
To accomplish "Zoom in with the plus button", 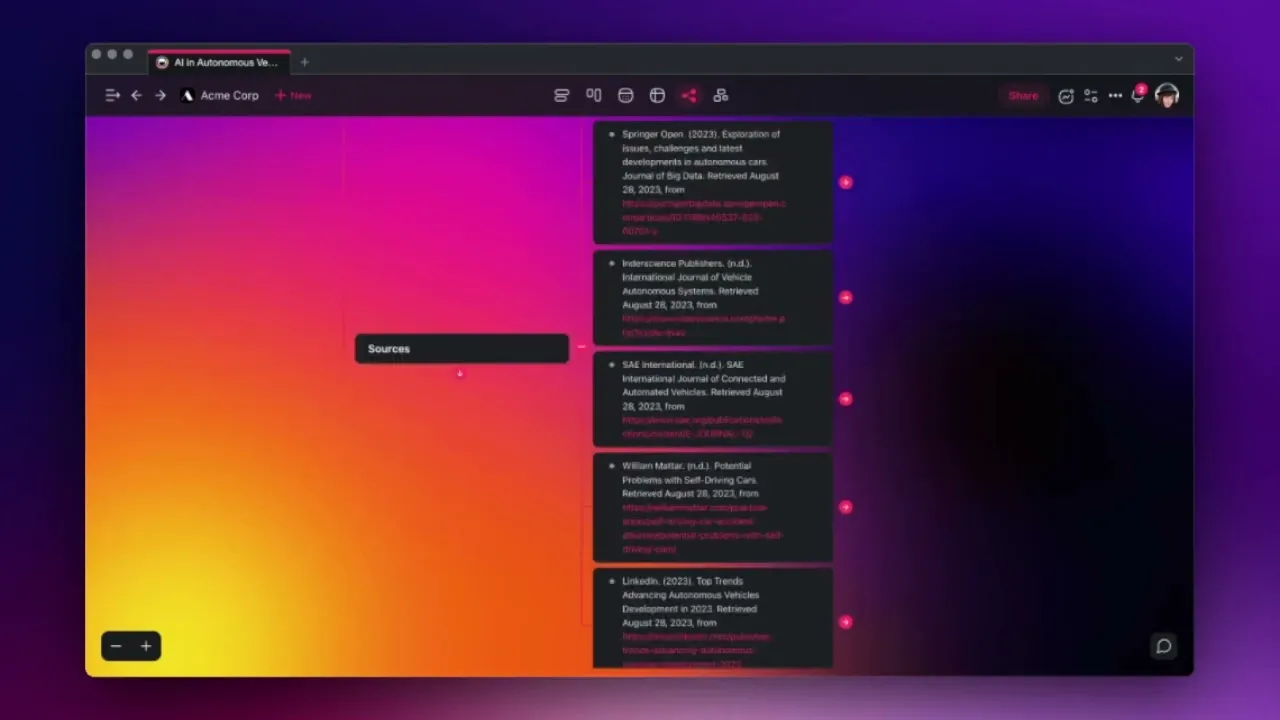I will pos(146,646).
